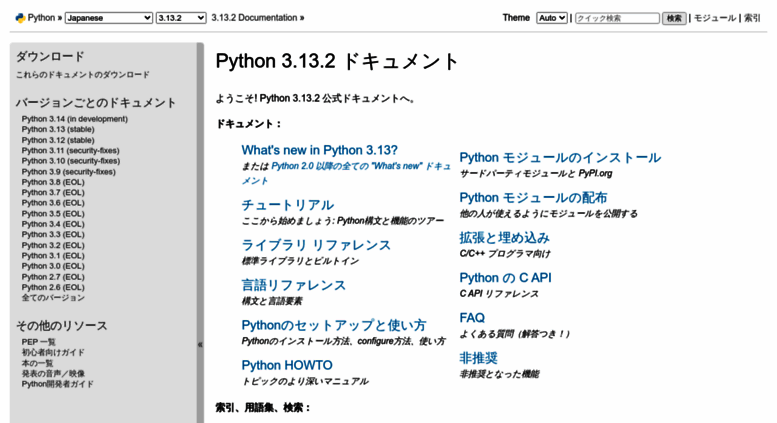This screenshot has height=423, width=777.
Task: Click Python 3.13.2 ドキュメント heading
Action: (x=337, y=61)
